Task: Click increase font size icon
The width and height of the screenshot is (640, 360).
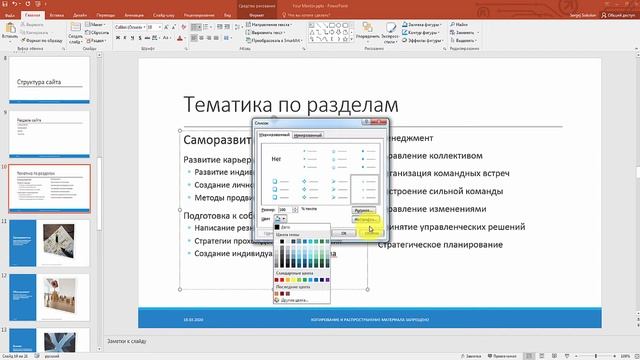Action: [166, 27]
